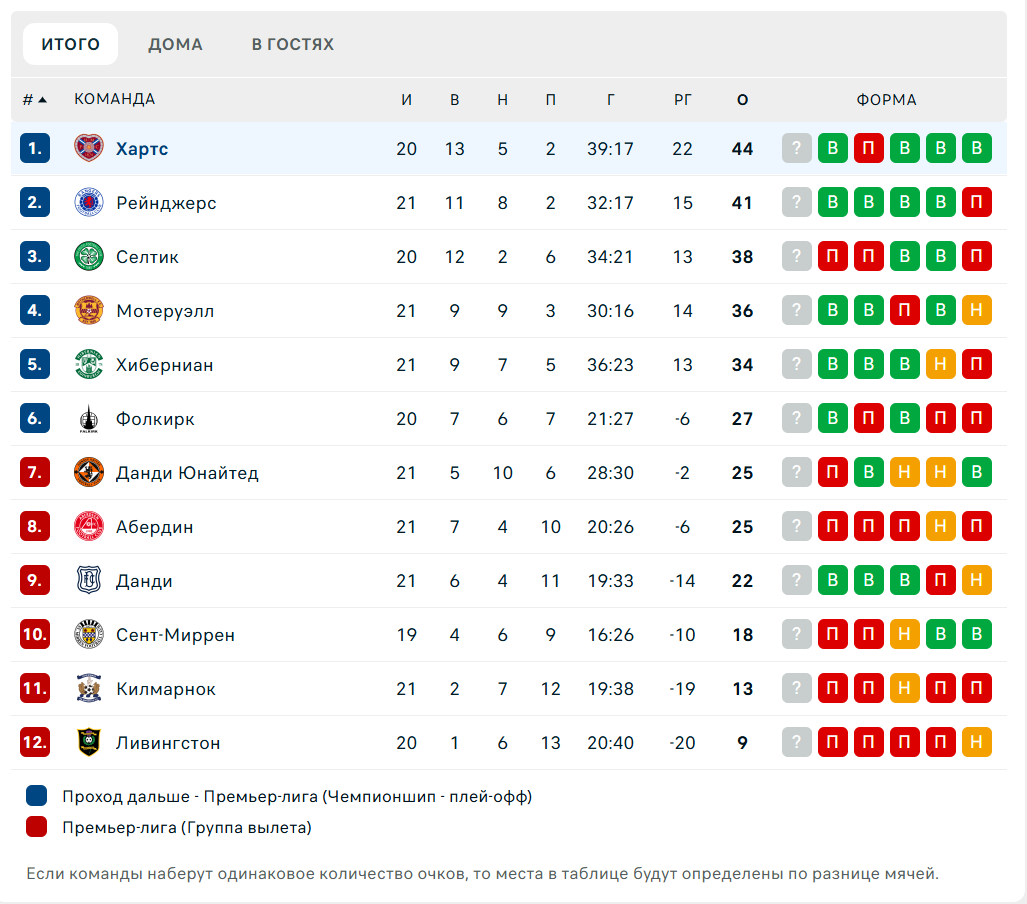This screenshot has width=1027, height=904.
Task: Click the Rangers club crest icon
Action: pos(89,203)
